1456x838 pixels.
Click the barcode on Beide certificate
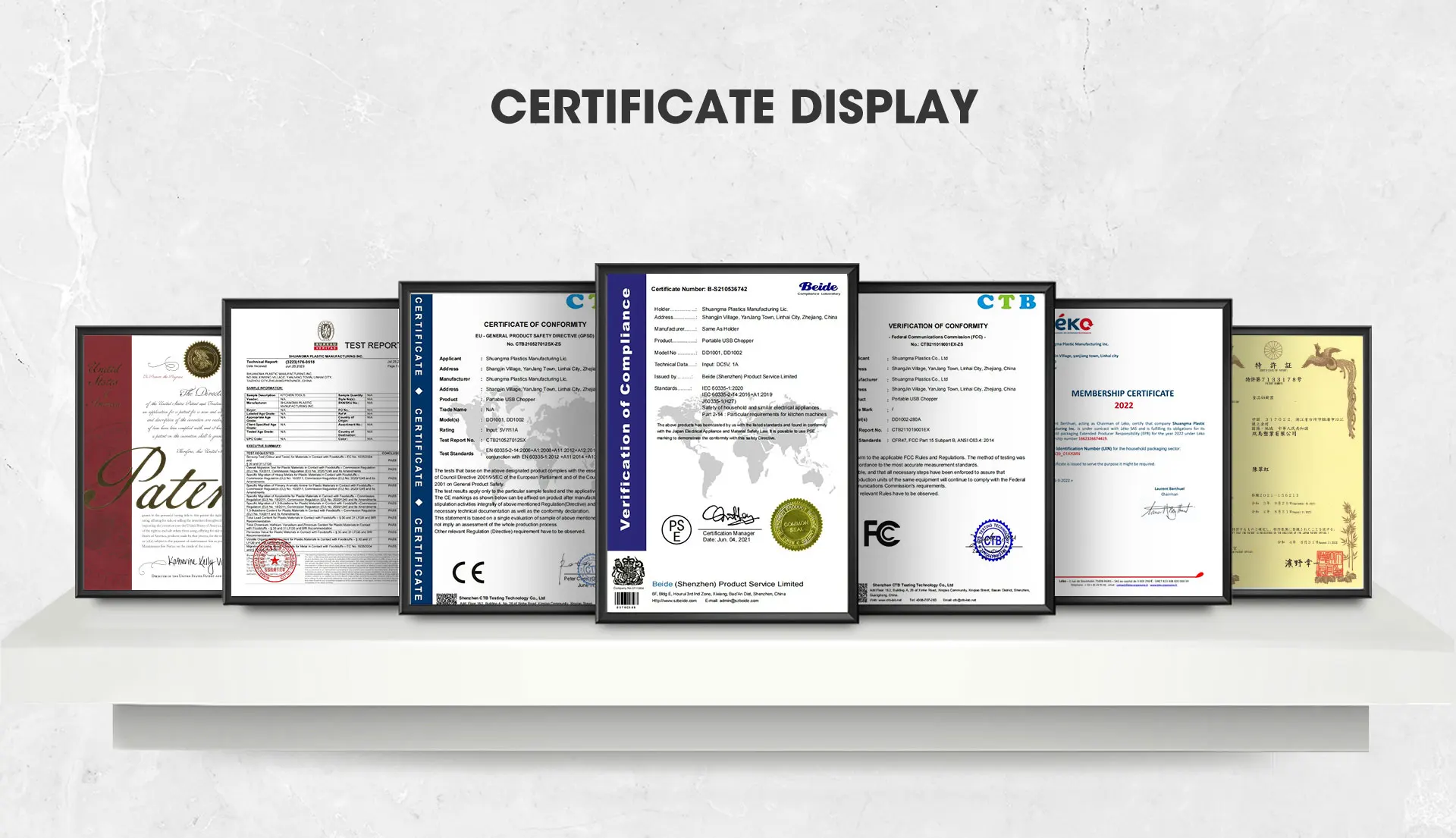[x=626, y=599]
